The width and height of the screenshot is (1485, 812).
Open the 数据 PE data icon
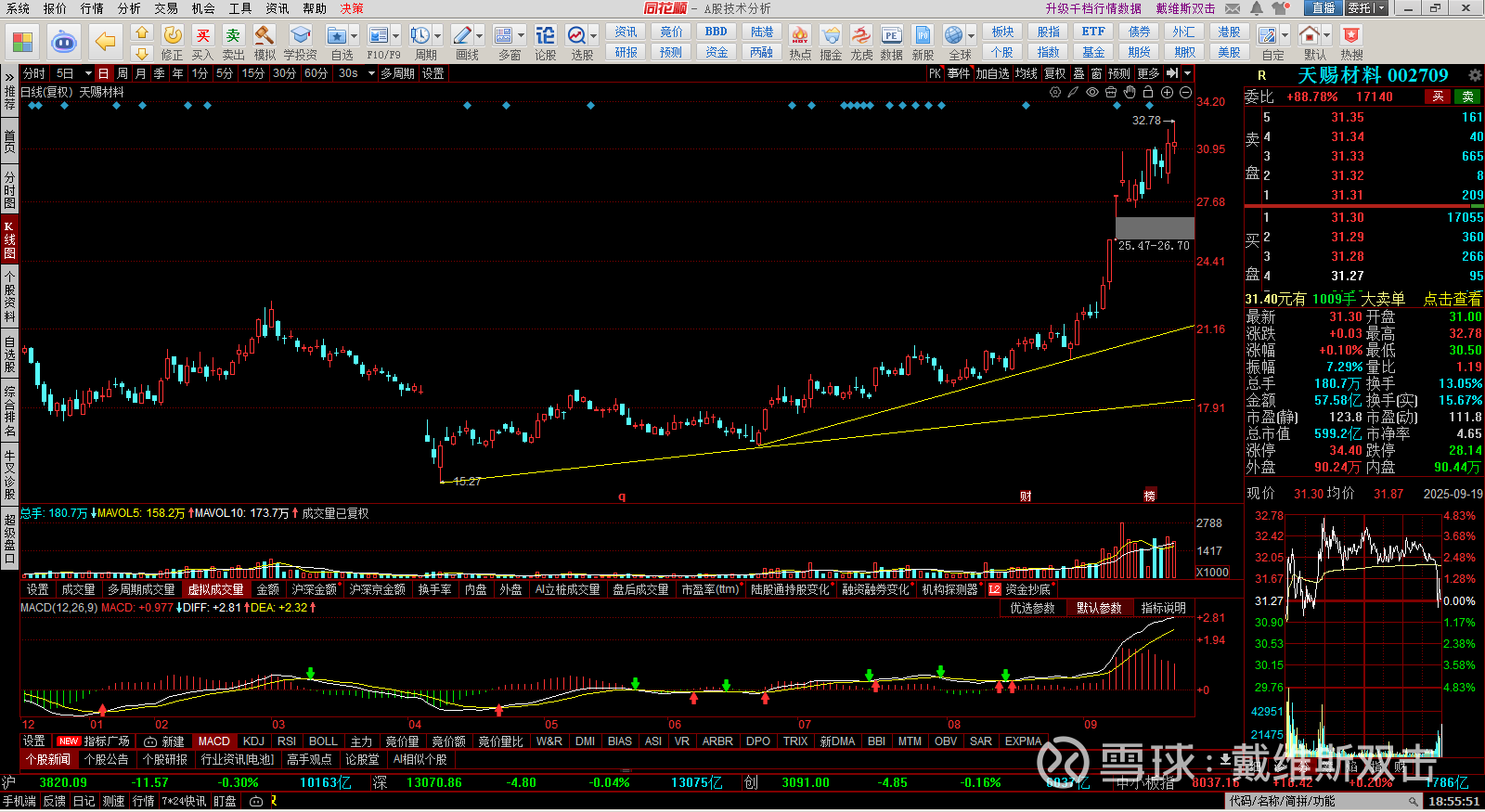pyautogui.click(x=891, y=35)
